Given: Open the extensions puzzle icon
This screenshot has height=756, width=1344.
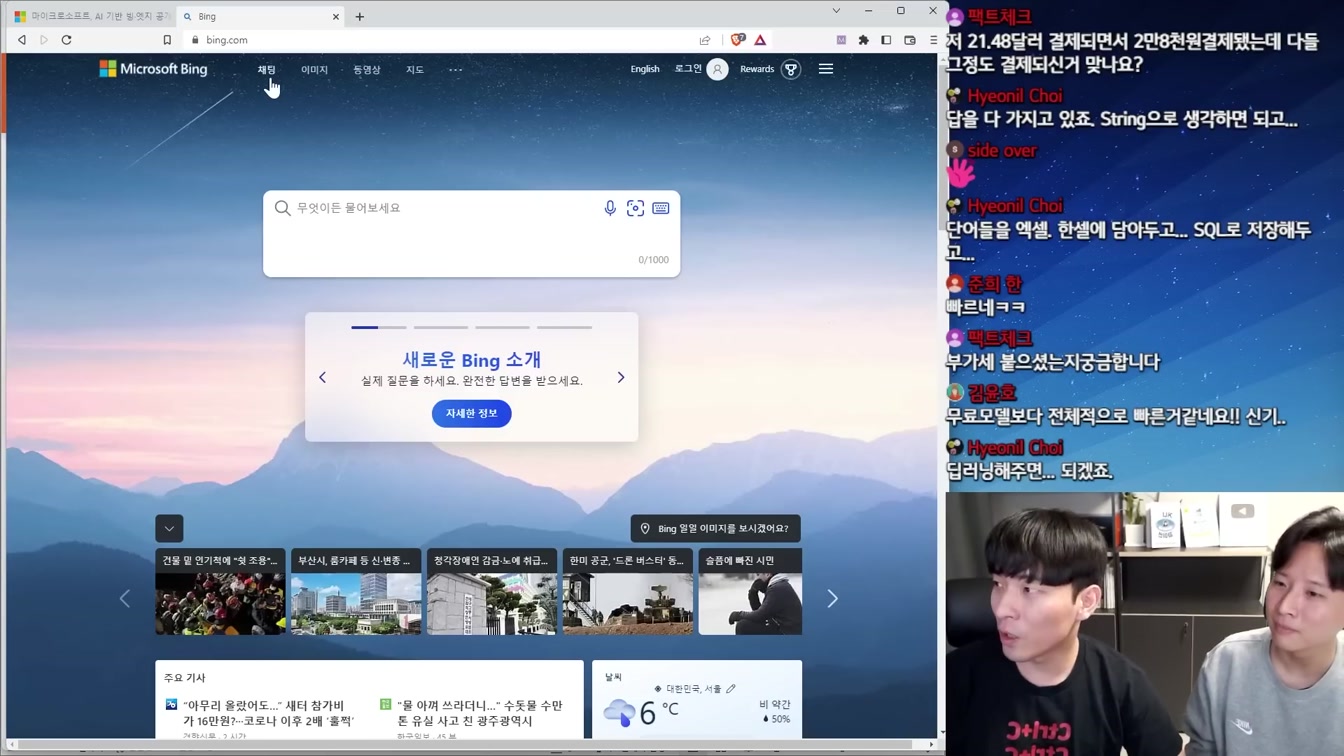Looking at the screenshot, I should tap(863, 40).
